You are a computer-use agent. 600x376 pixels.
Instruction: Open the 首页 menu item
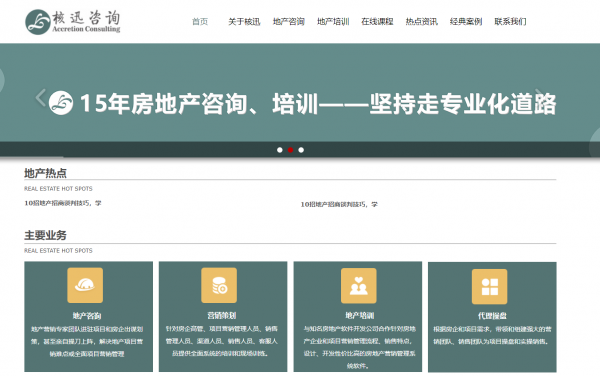click(x=200, y=21)
